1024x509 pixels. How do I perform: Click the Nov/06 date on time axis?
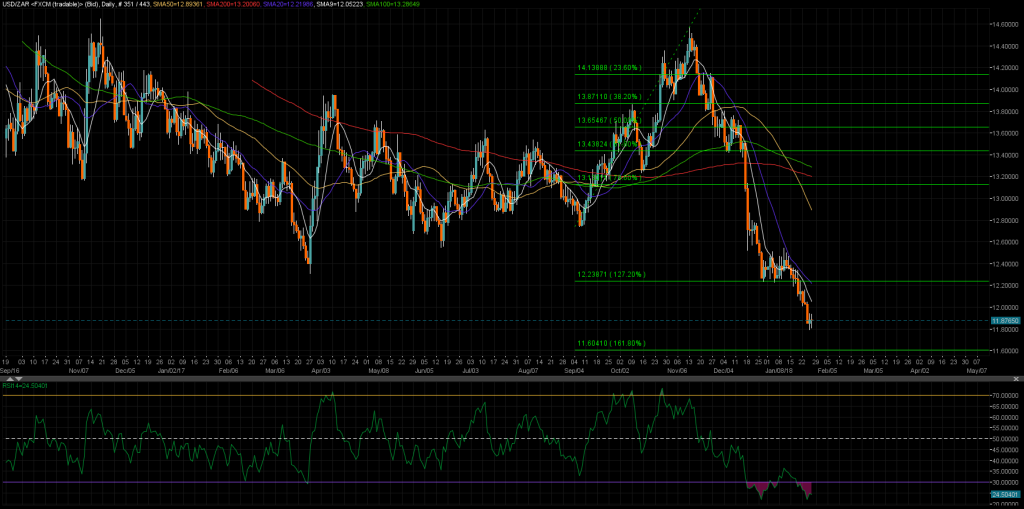click(677, 370)
